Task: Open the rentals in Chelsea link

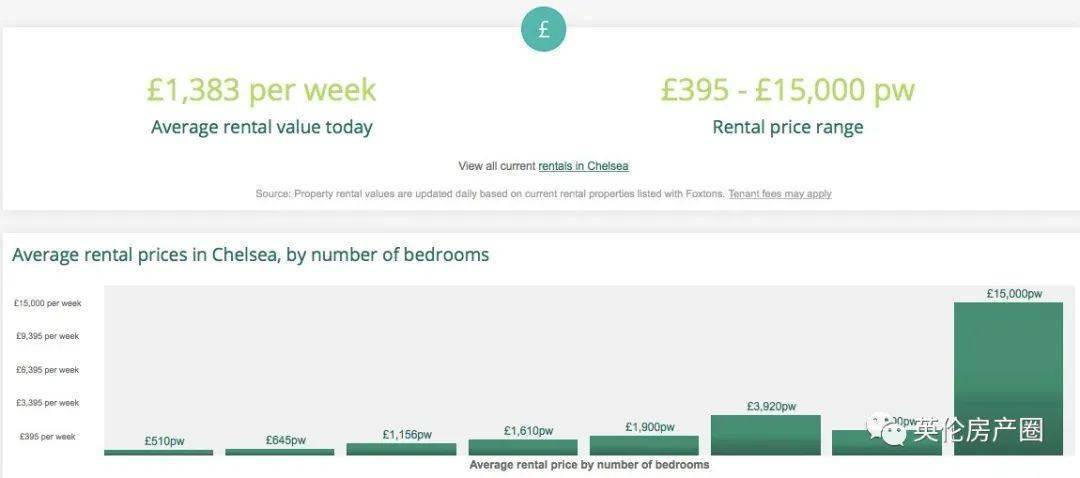Action: point(583,166)
